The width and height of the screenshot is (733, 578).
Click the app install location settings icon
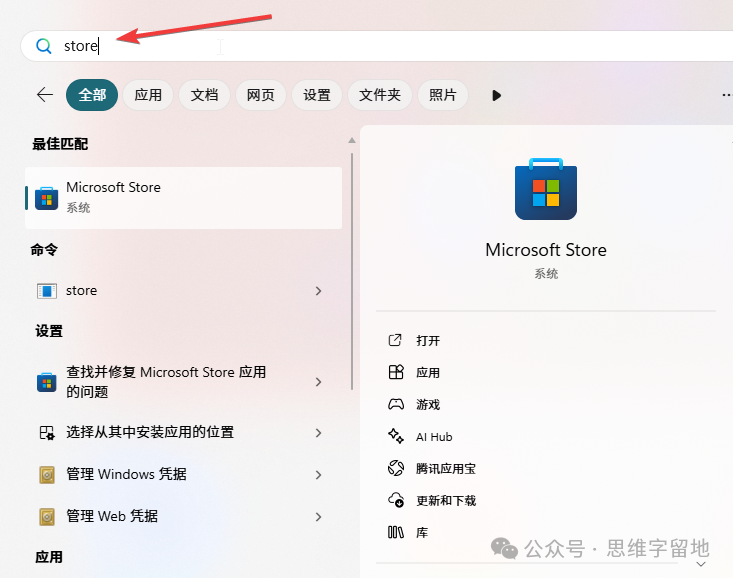pyautogui.click(x=46, y=433)
